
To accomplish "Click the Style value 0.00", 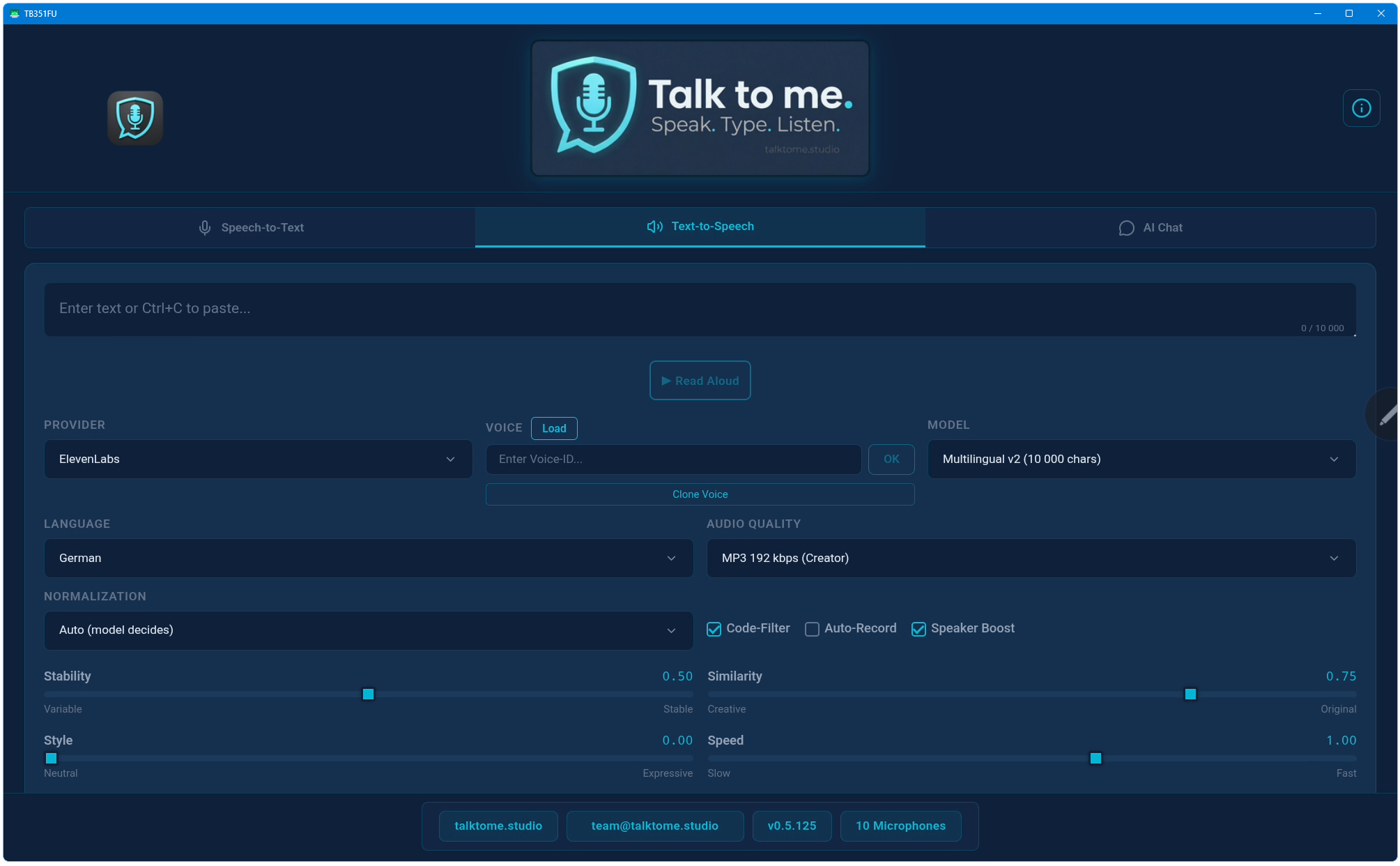I will (677, 740).
